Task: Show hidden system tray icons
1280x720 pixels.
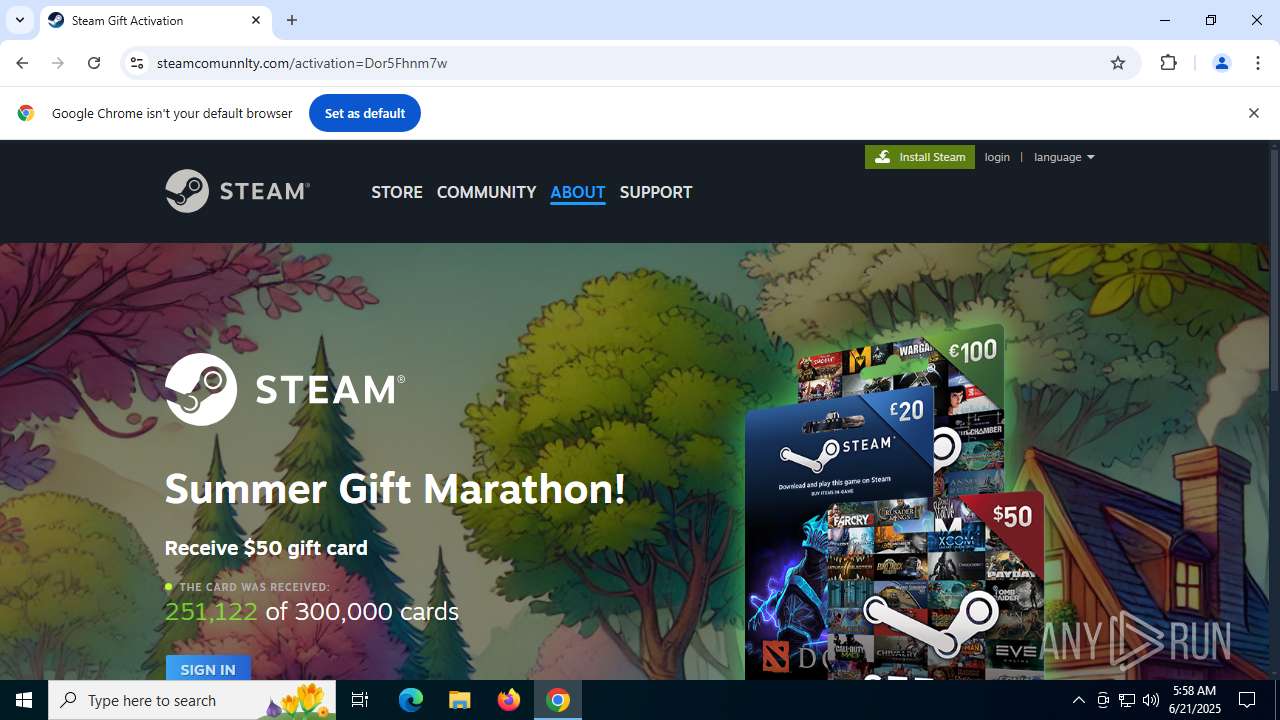Action: pyautogui.click(x=1079, y=700)
